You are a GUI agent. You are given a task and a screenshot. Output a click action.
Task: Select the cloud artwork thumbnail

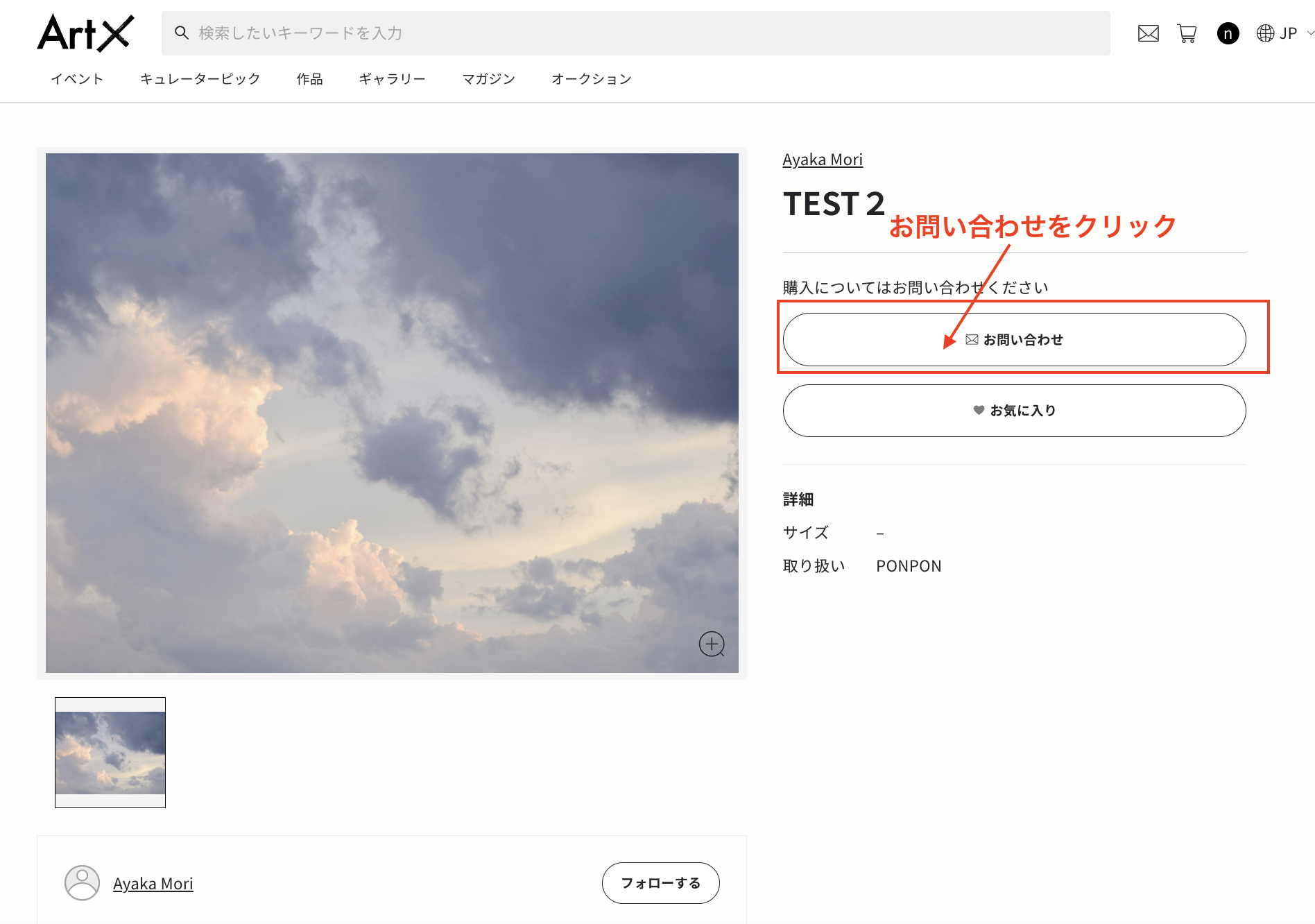pyautogui.click(x=110, y=753)
